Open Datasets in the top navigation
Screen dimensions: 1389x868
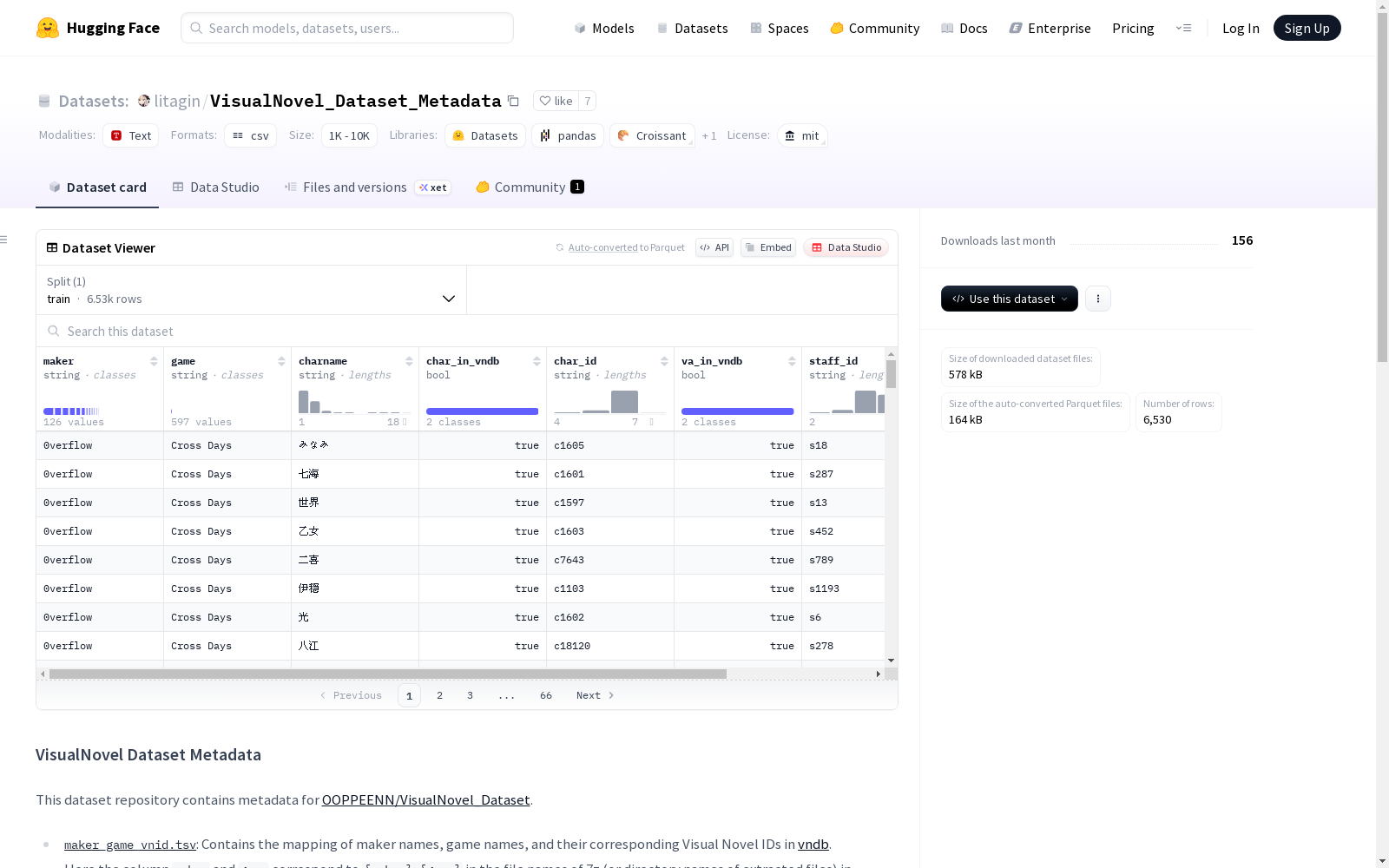click(693, 28)
